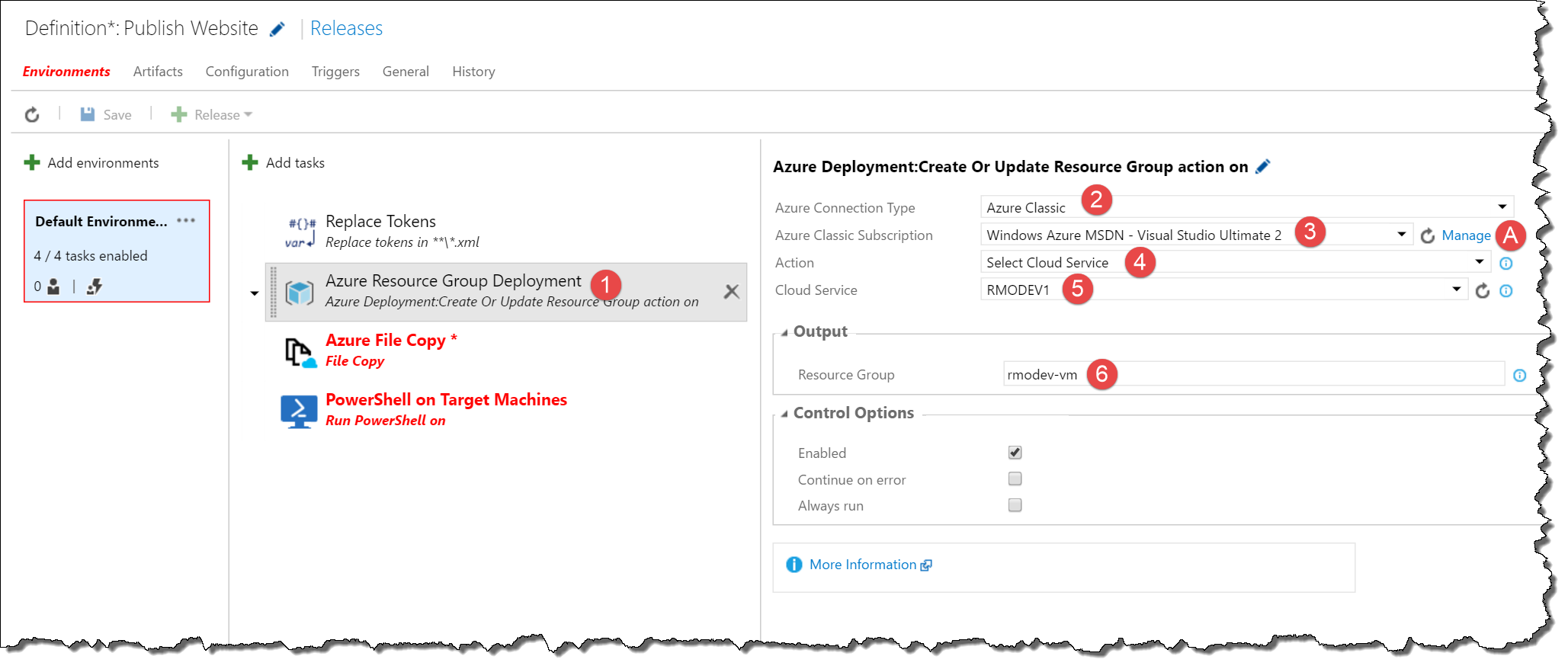1568x669 pixels.
Task: Show info for the Resource Group field
Action: (1519, 375)
